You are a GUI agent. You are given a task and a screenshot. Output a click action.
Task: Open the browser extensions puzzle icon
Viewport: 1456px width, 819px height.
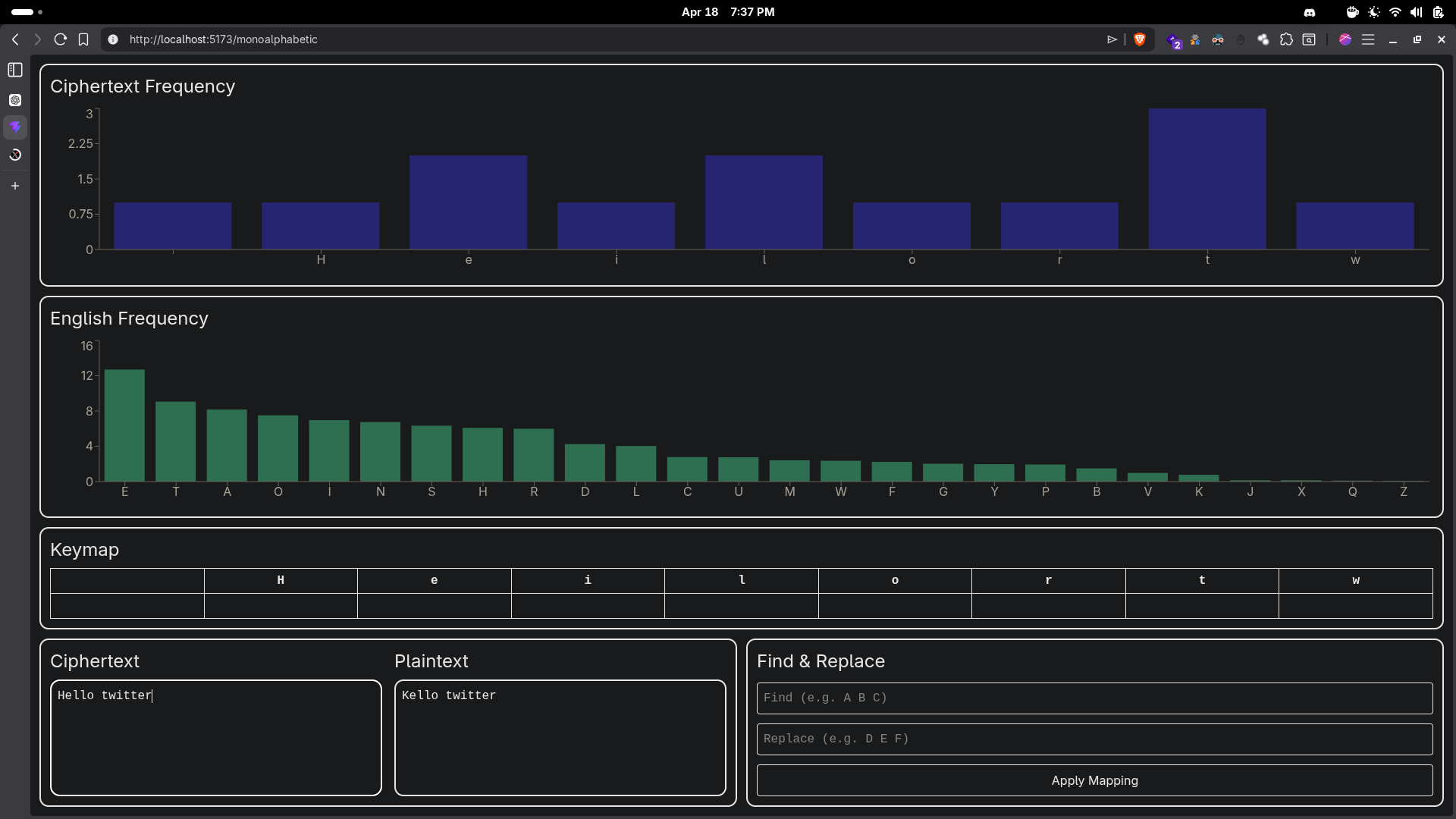(x=1286, y=39)
